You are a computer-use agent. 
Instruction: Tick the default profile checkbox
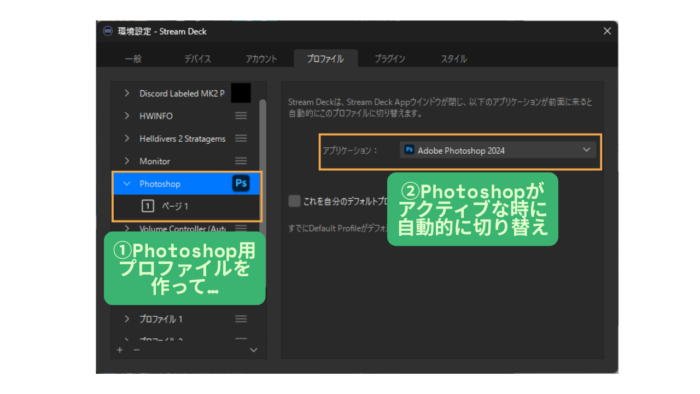coord(294,201)
